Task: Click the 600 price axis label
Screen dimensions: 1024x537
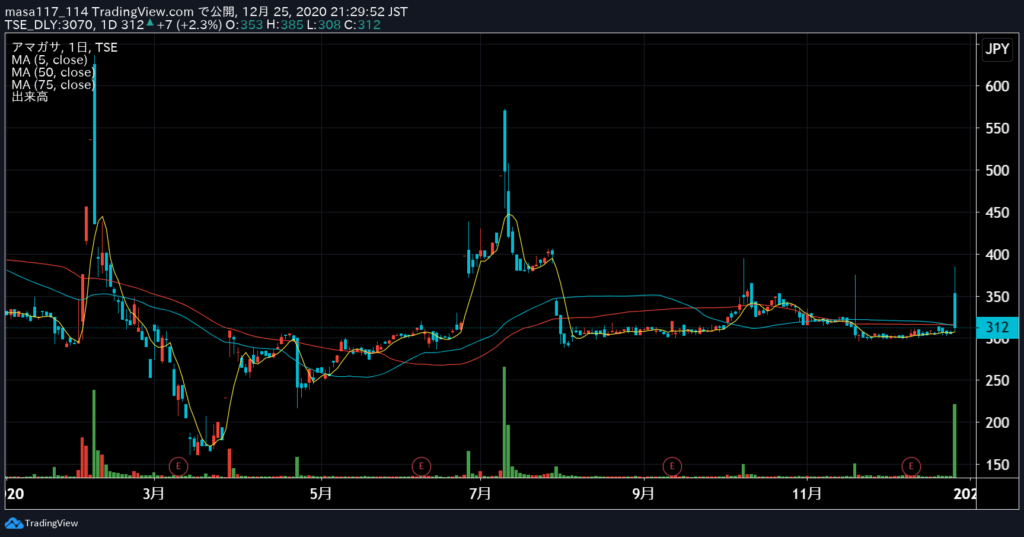Action: tap(997, 86)
